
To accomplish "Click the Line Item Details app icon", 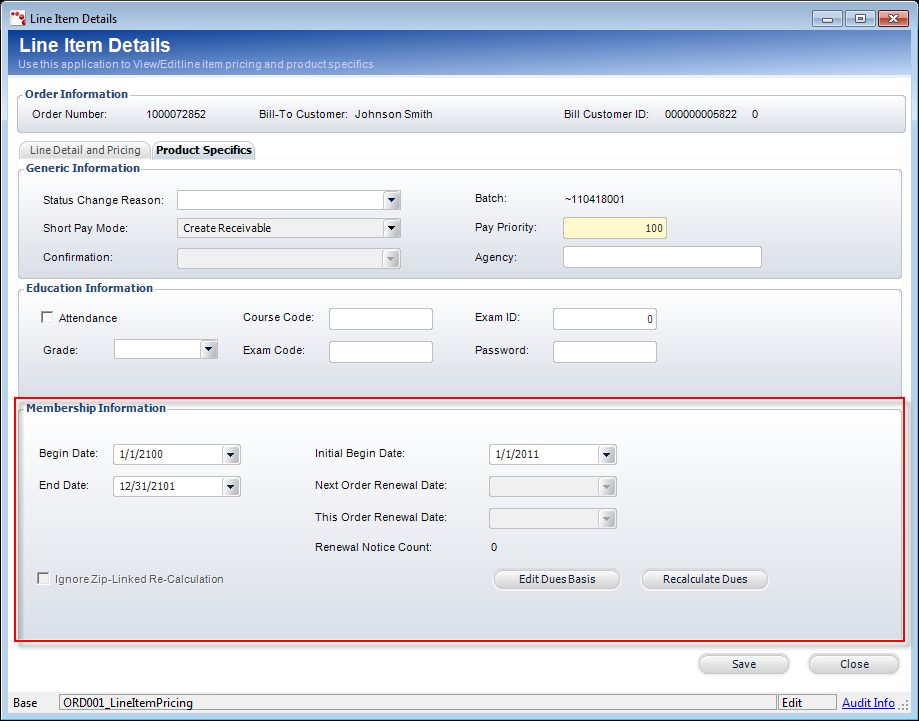I will click(17, 18).
